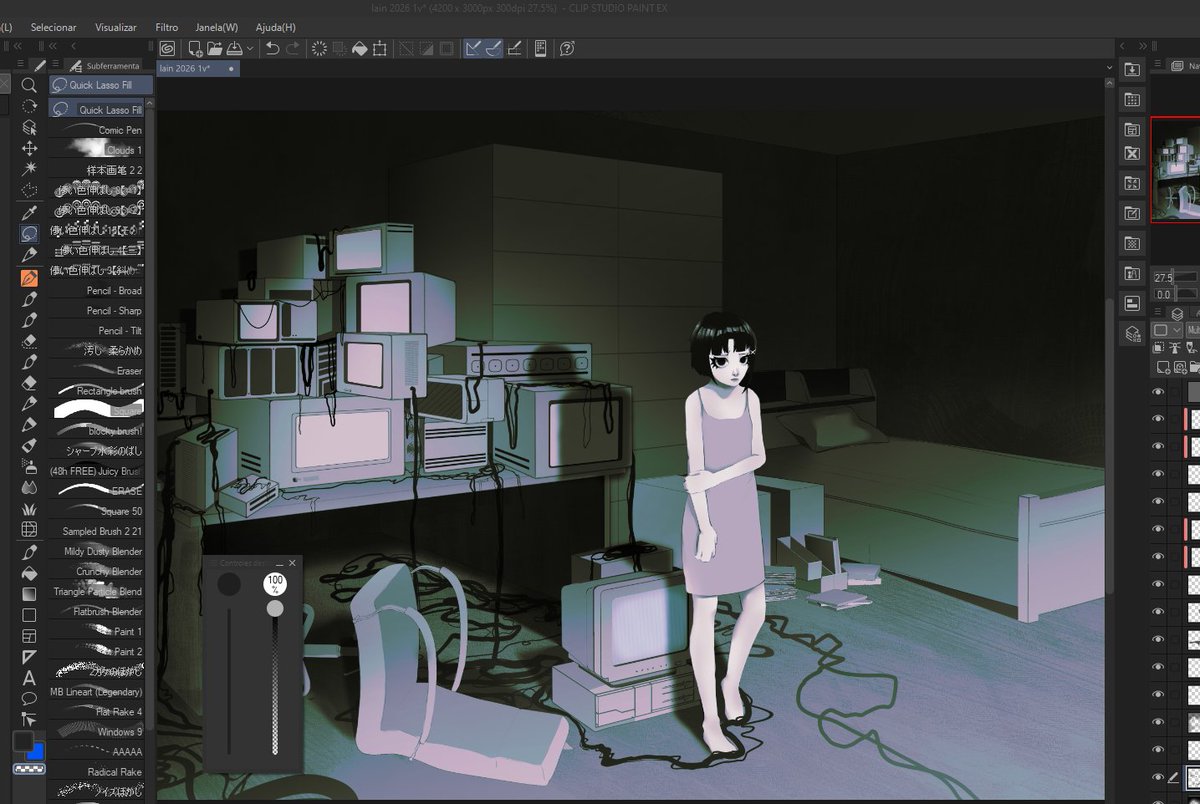Choose the Pencil - Sharp sub tool
This screenshot has height=804, width=1200.
coord(97,311)
